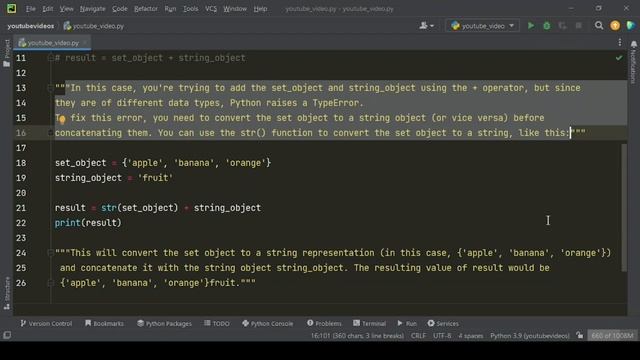Open Terminal tool window
This screenshot has height=360, width=640.
point(369,323)
